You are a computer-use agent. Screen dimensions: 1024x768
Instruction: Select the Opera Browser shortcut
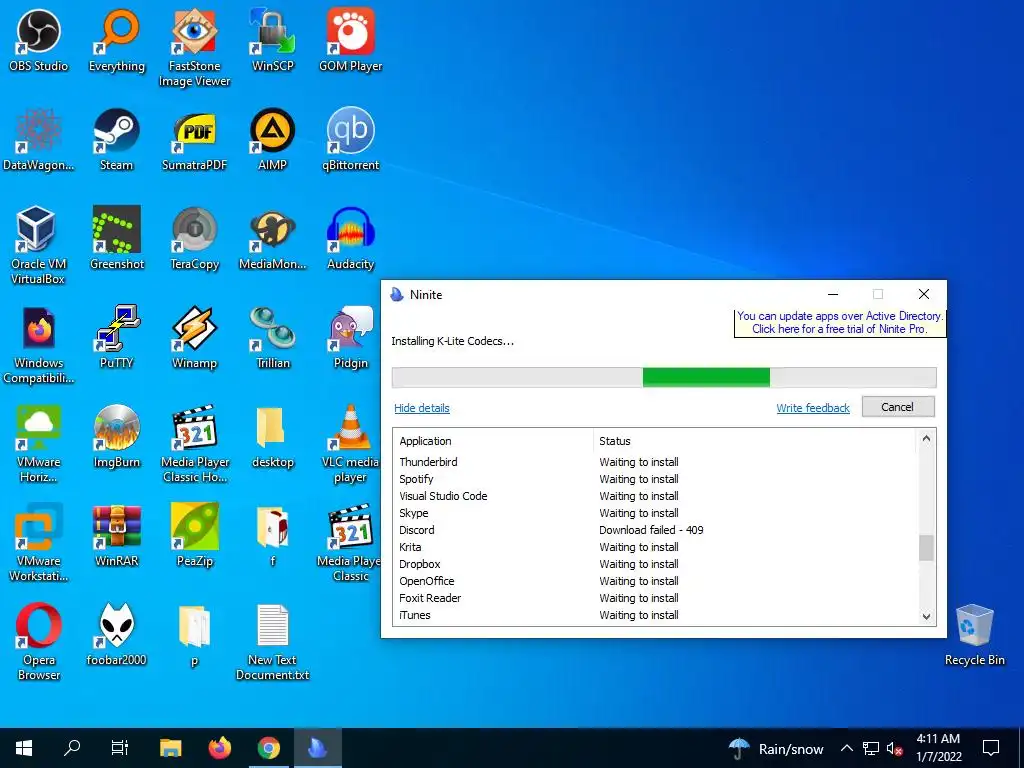[39, 642]
